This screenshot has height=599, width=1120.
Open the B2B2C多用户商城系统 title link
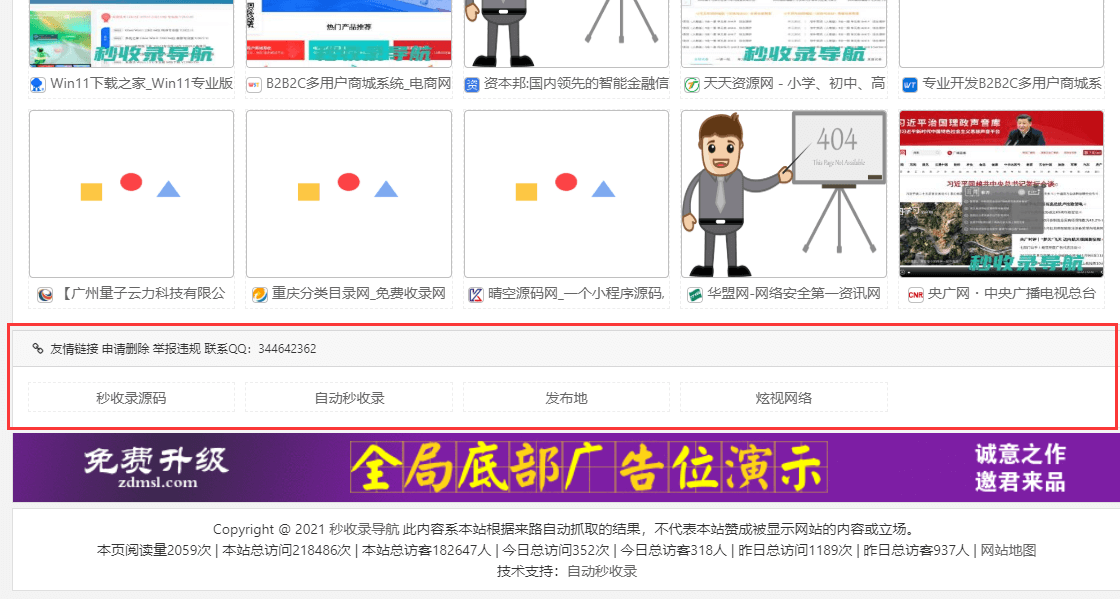[x=358, y=84]
